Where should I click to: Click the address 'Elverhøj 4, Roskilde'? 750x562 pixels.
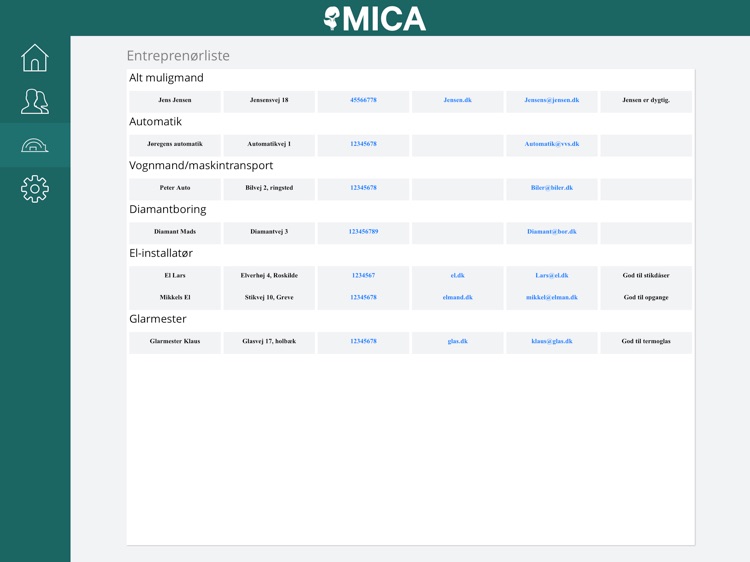pos(269,275)
